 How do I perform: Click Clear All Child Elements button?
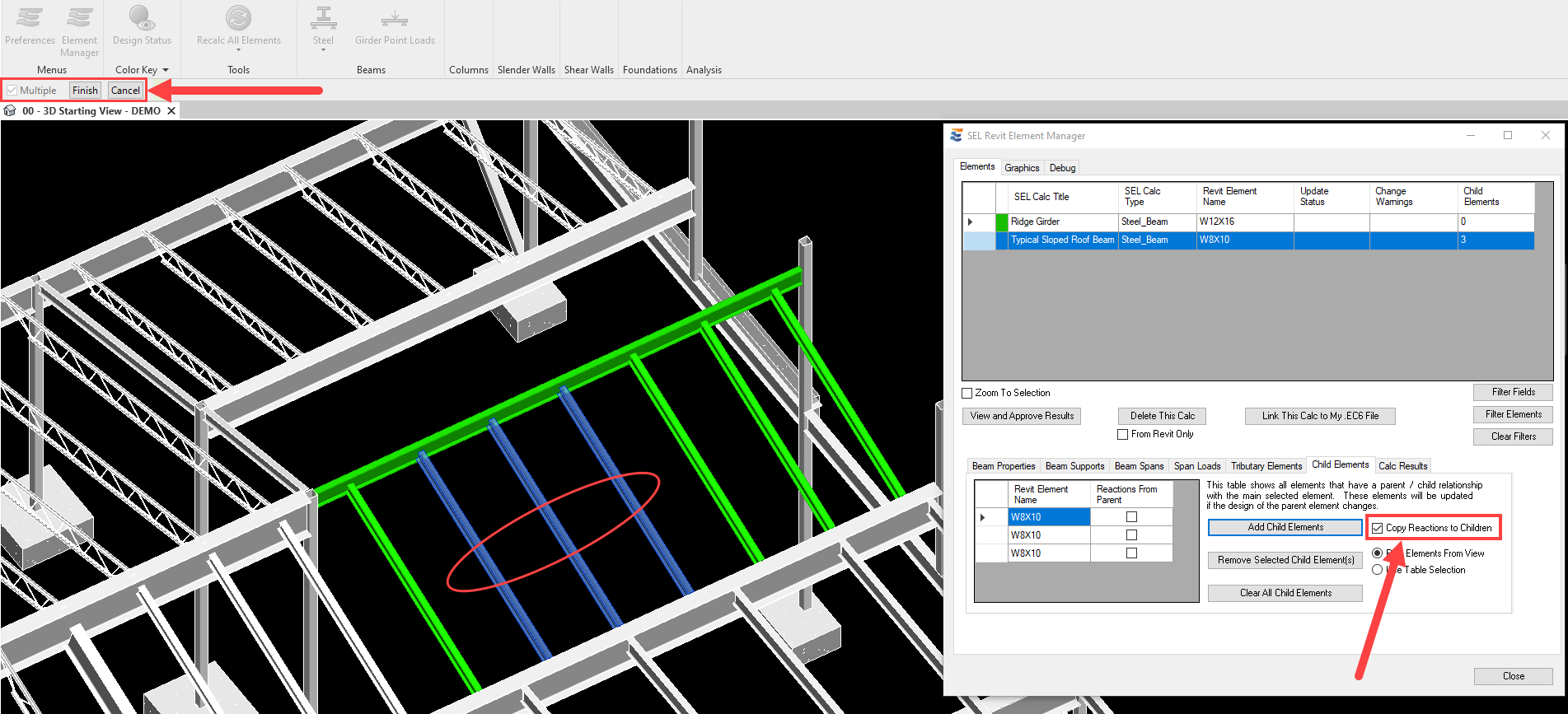[1285, 593]
